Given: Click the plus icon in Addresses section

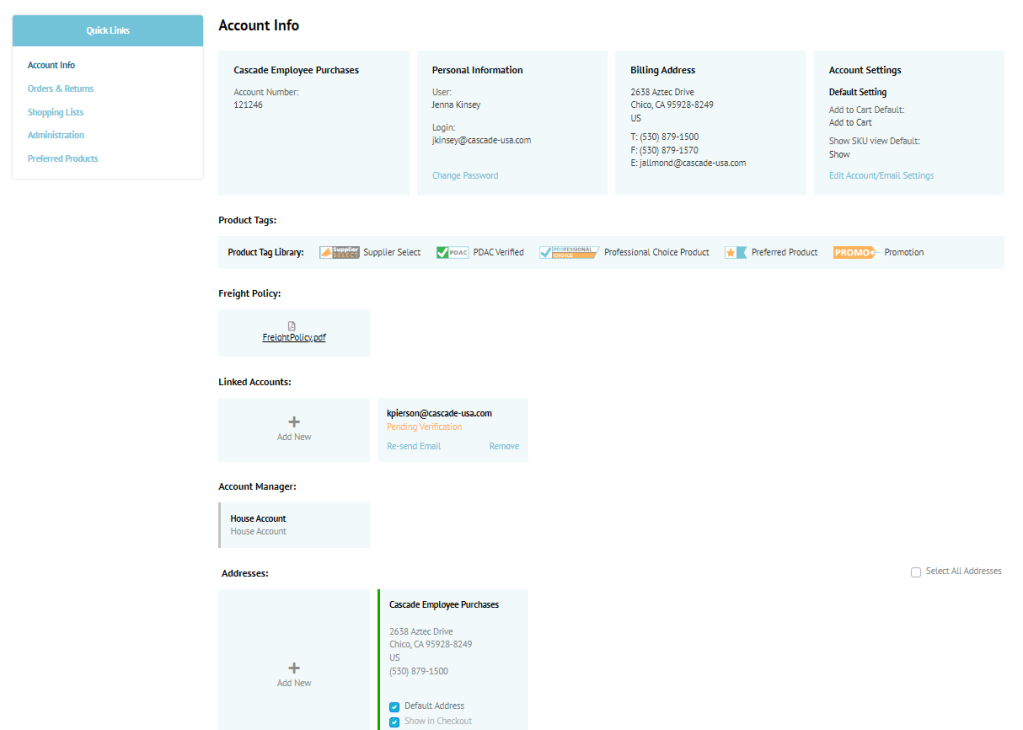Looking at the screenshot, I should pyautogui.click(x=294, y=668).
